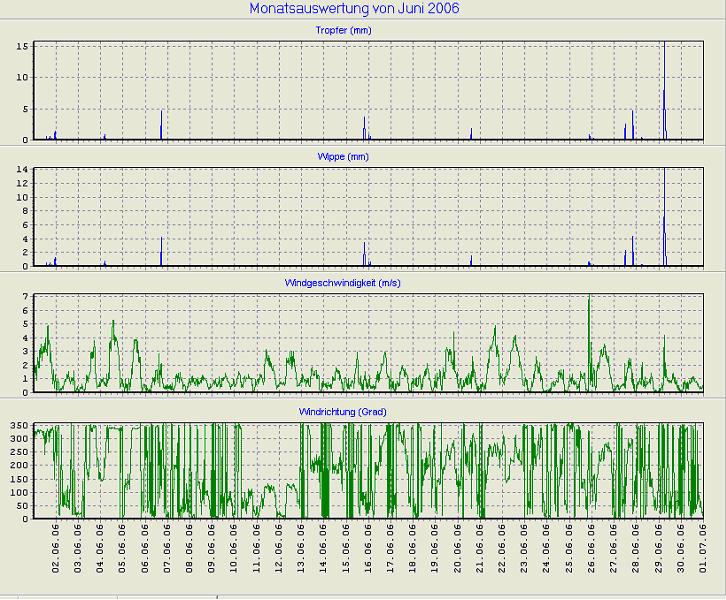
Task: Click the 14 value on Wippe y-axis
Action: point(21,170)
